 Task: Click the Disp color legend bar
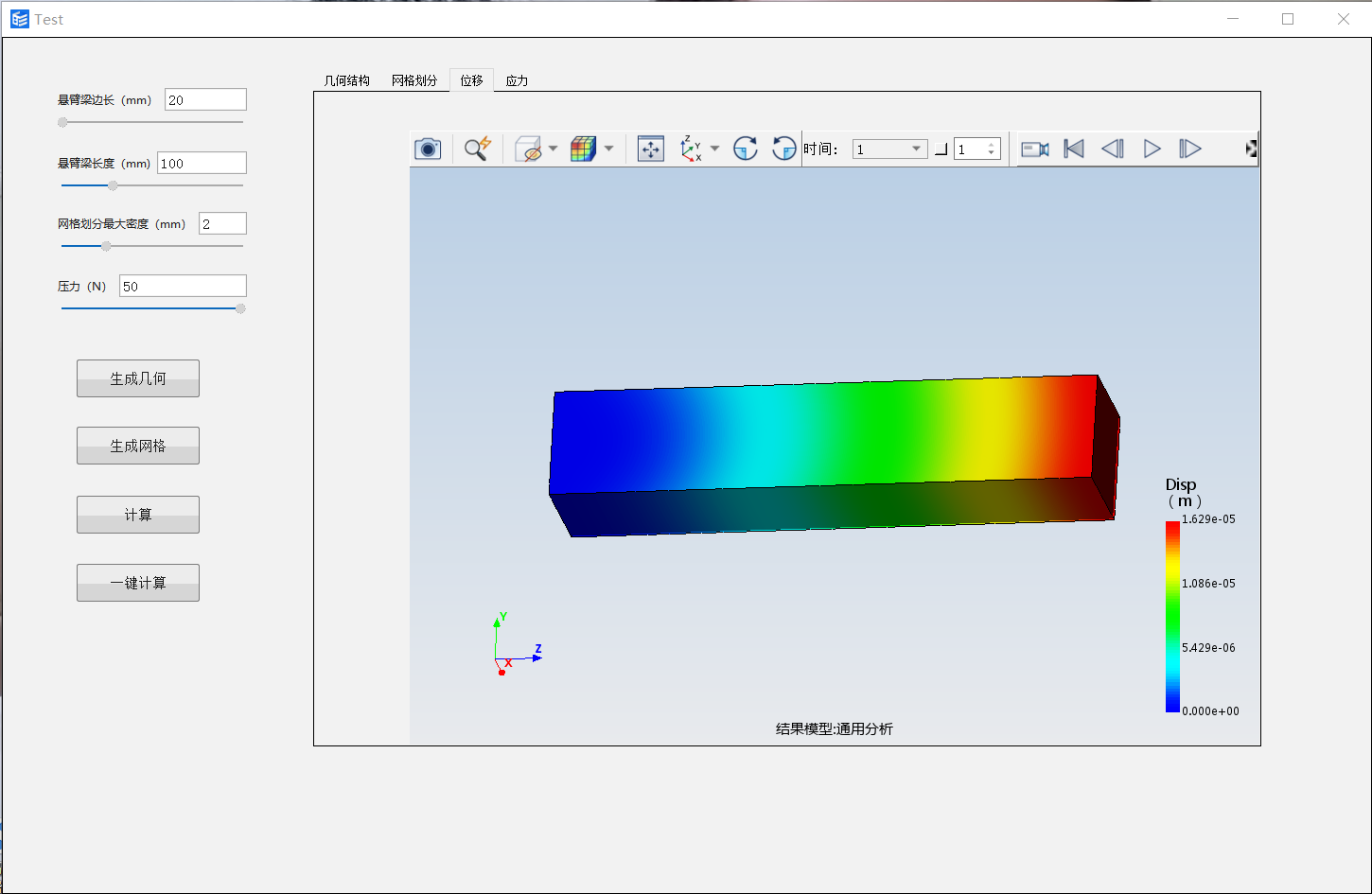pyautogui.click(x=1172, y=616)
